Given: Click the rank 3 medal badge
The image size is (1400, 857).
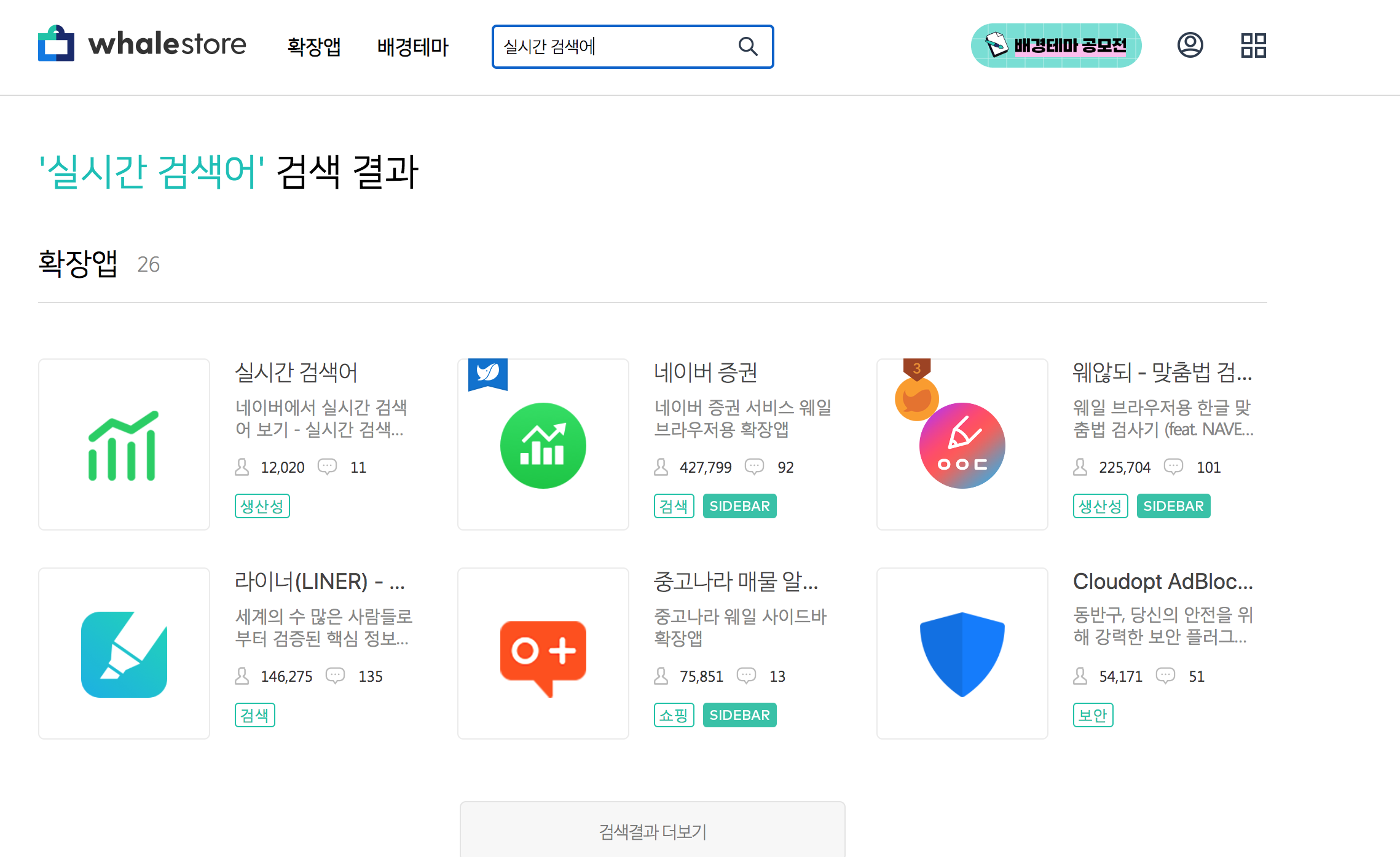Looking at the screenshot, I should 916,390.
